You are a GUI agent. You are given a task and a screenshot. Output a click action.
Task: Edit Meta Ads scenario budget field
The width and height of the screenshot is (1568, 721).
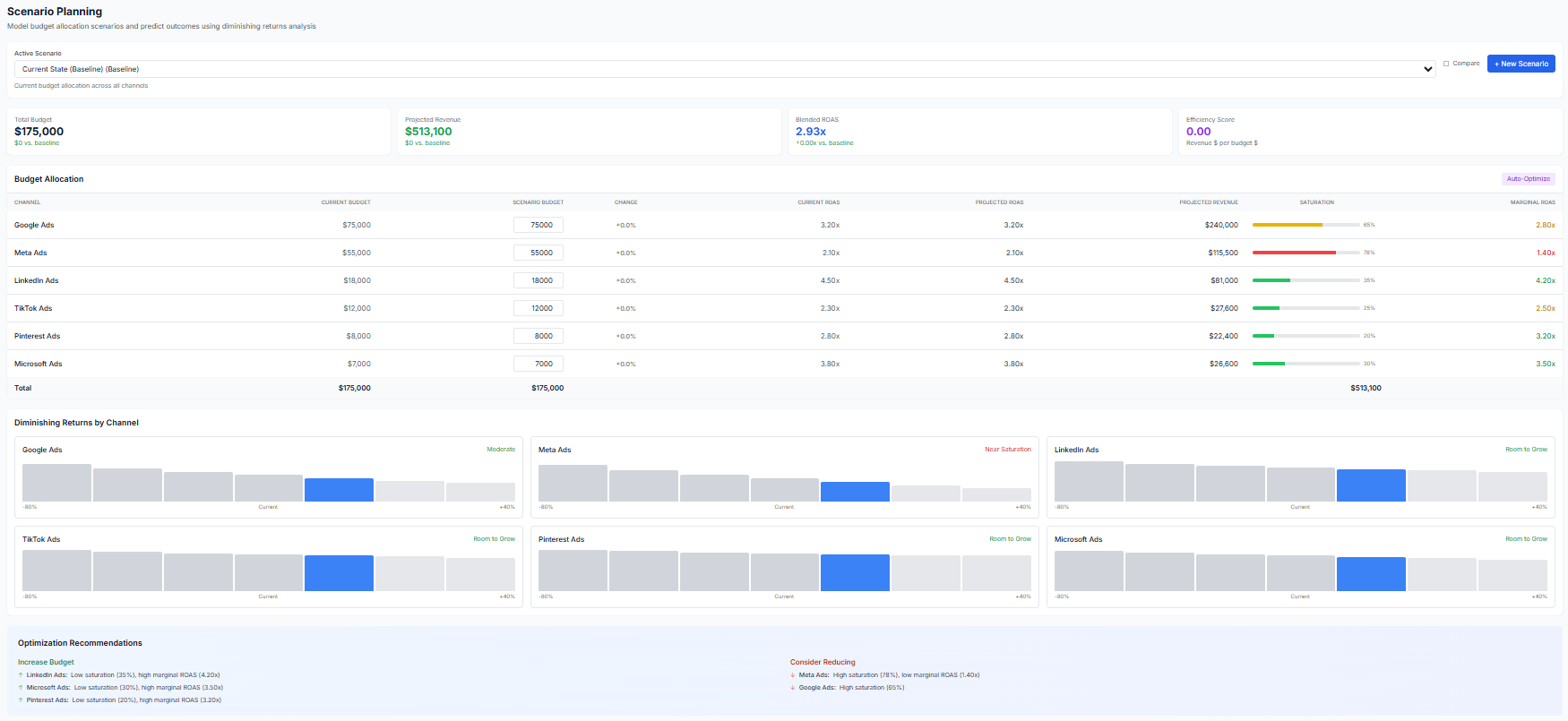[x=538, y=253]
